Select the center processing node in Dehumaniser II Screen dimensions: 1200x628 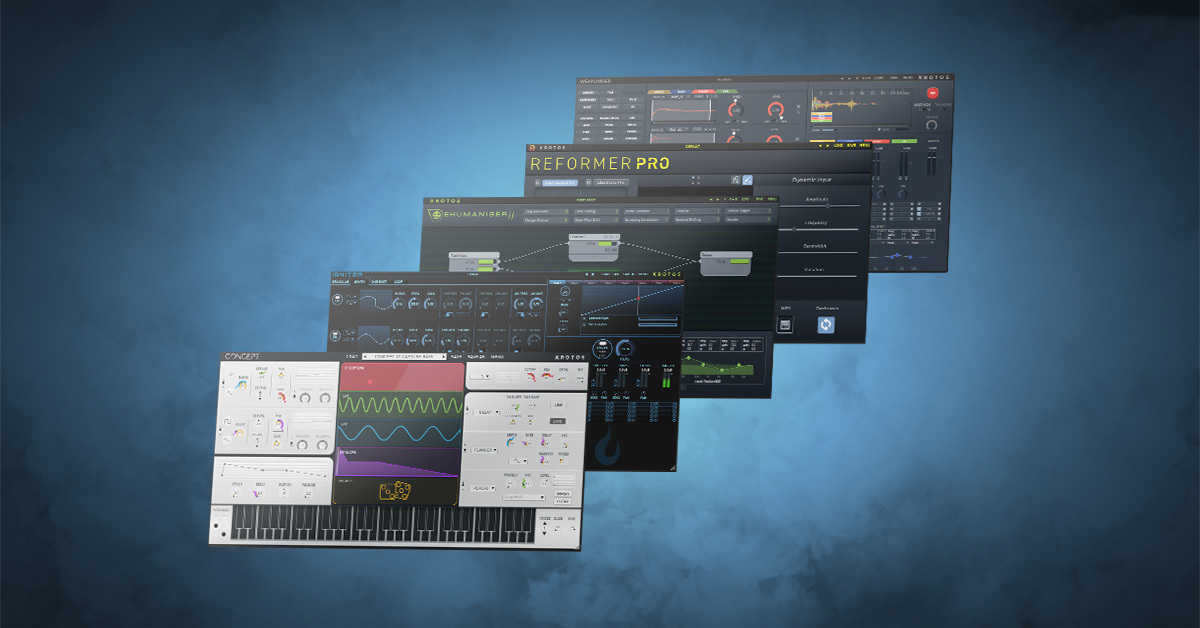tap(594, 248)
